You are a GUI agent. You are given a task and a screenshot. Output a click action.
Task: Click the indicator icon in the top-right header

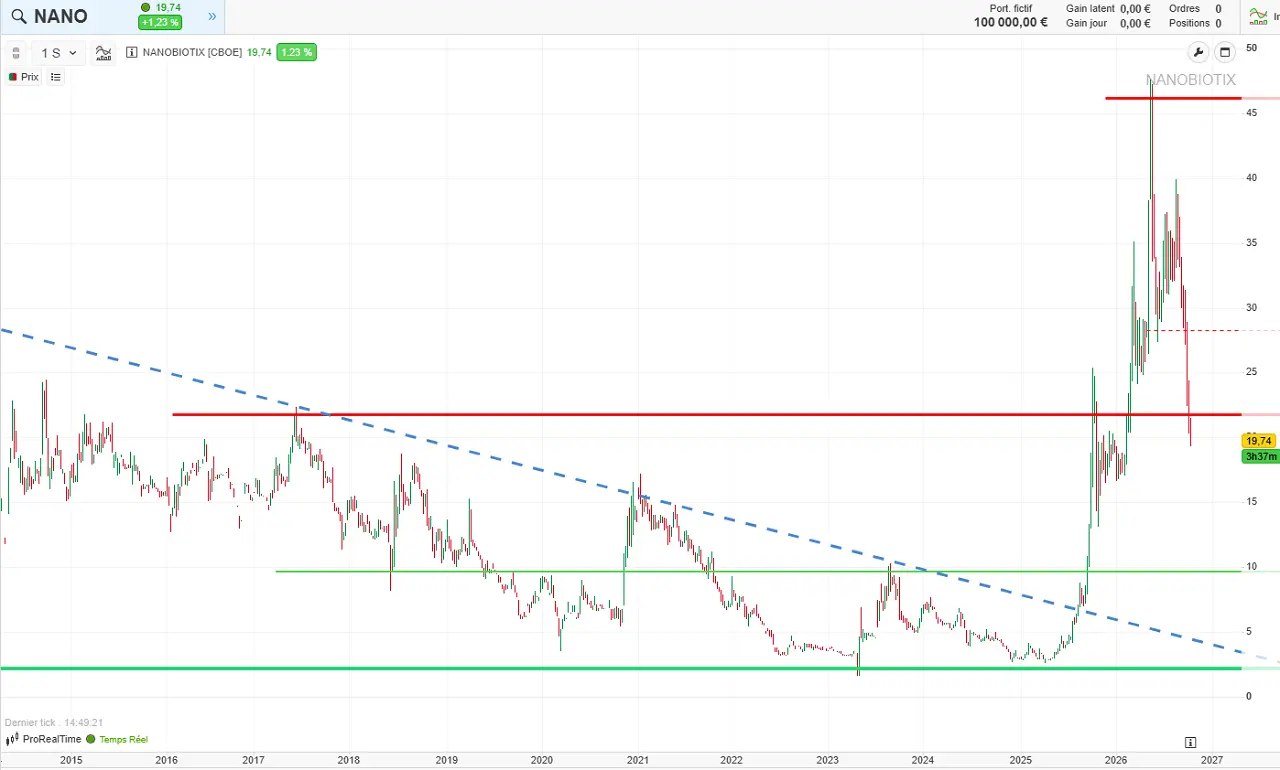(x=1258, y=16)
